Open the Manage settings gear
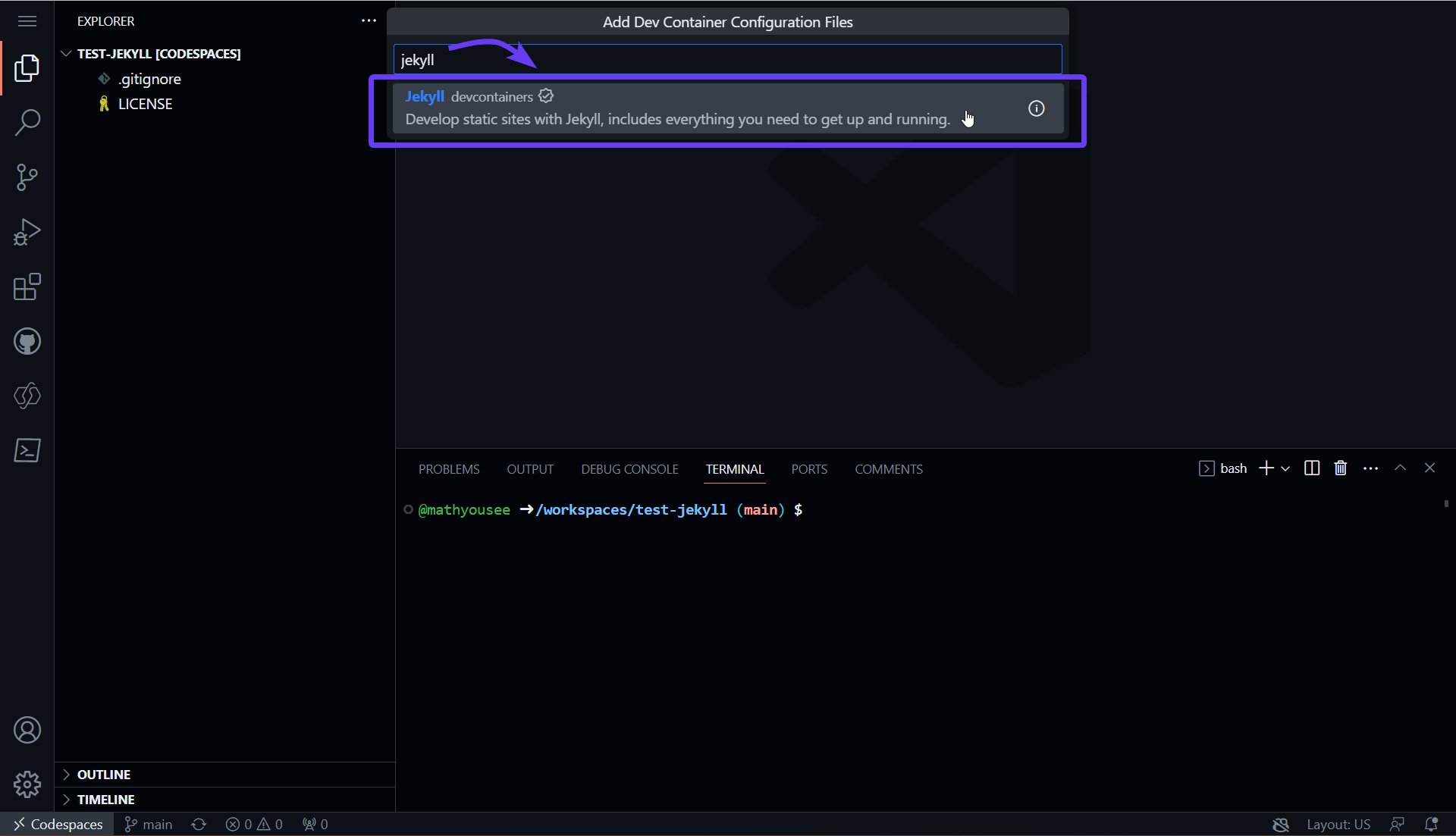The image size is (1456, 836). [x=27, y=784]
